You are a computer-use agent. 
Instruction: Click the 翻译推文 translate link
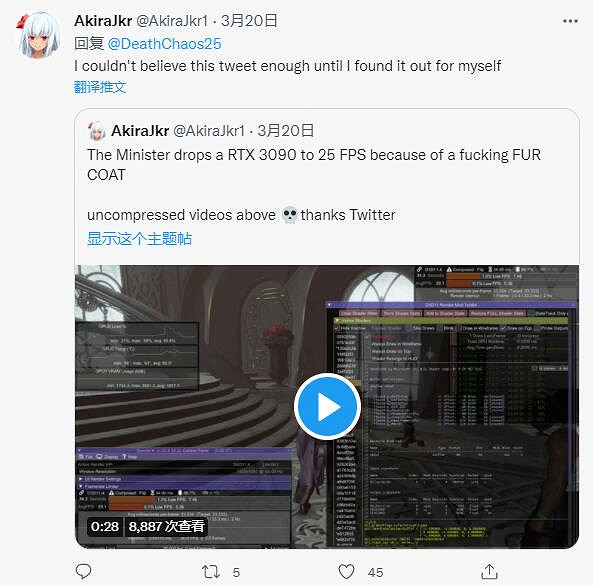click(x=100, y=87)
